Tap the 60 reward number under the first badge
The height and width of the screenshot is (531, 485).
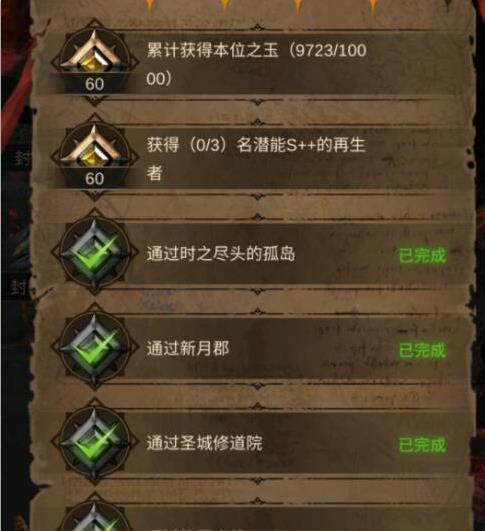click(94, 84)
